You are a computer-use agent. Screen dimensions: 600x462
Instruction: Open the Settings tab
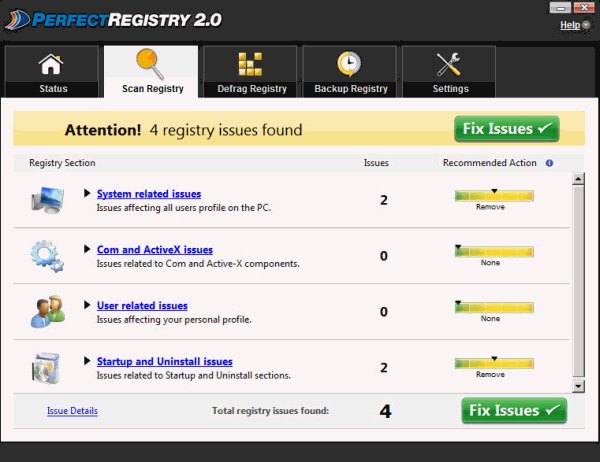(x=449, y=72)
